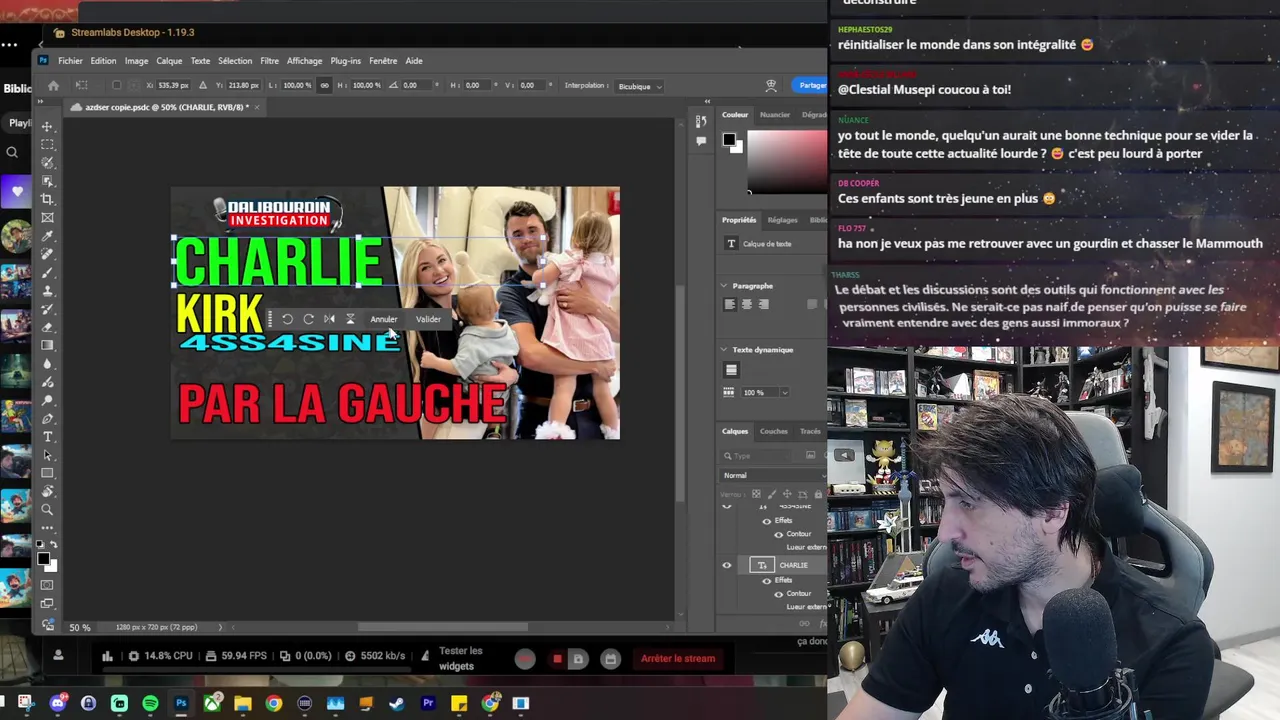The height and width of the screenshot is (720, 1280).
Task: Toggle 4SS4SINE layer Effets eye icon
Action: 767,520
